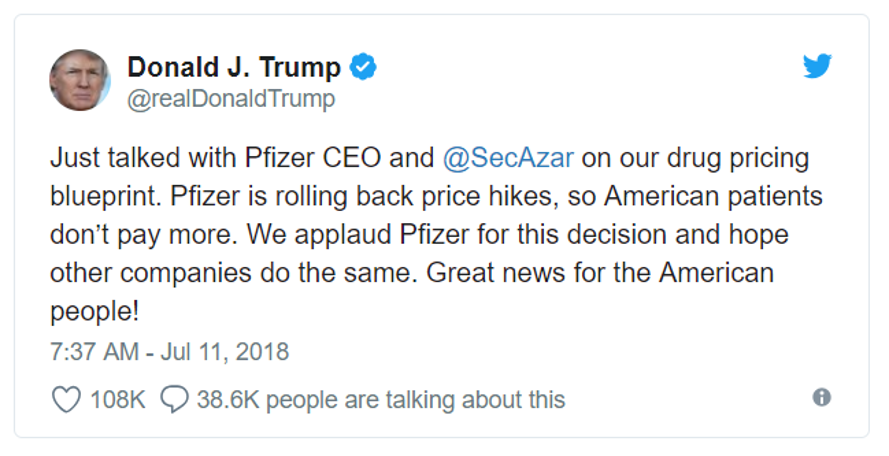Reply using the speech bubble icon
This screenshot has width=889, height=456.
(x=174, y=399)
